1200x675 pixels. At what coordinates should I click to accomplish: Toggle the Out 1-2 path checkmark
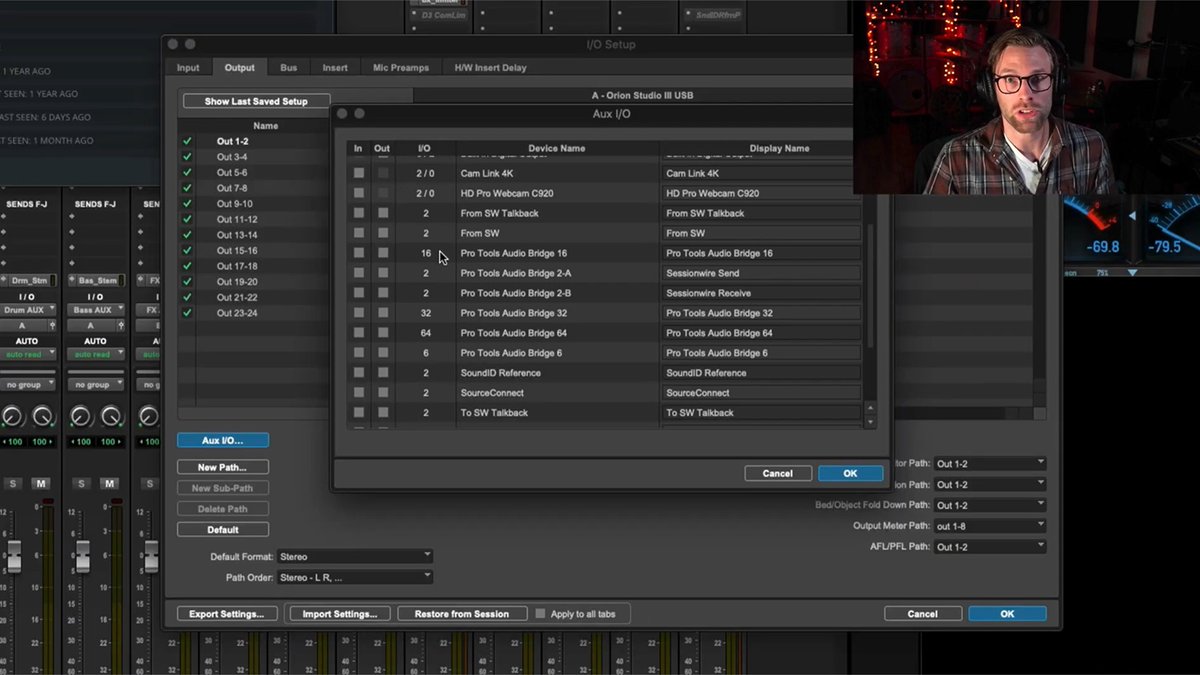coord(187,142)
